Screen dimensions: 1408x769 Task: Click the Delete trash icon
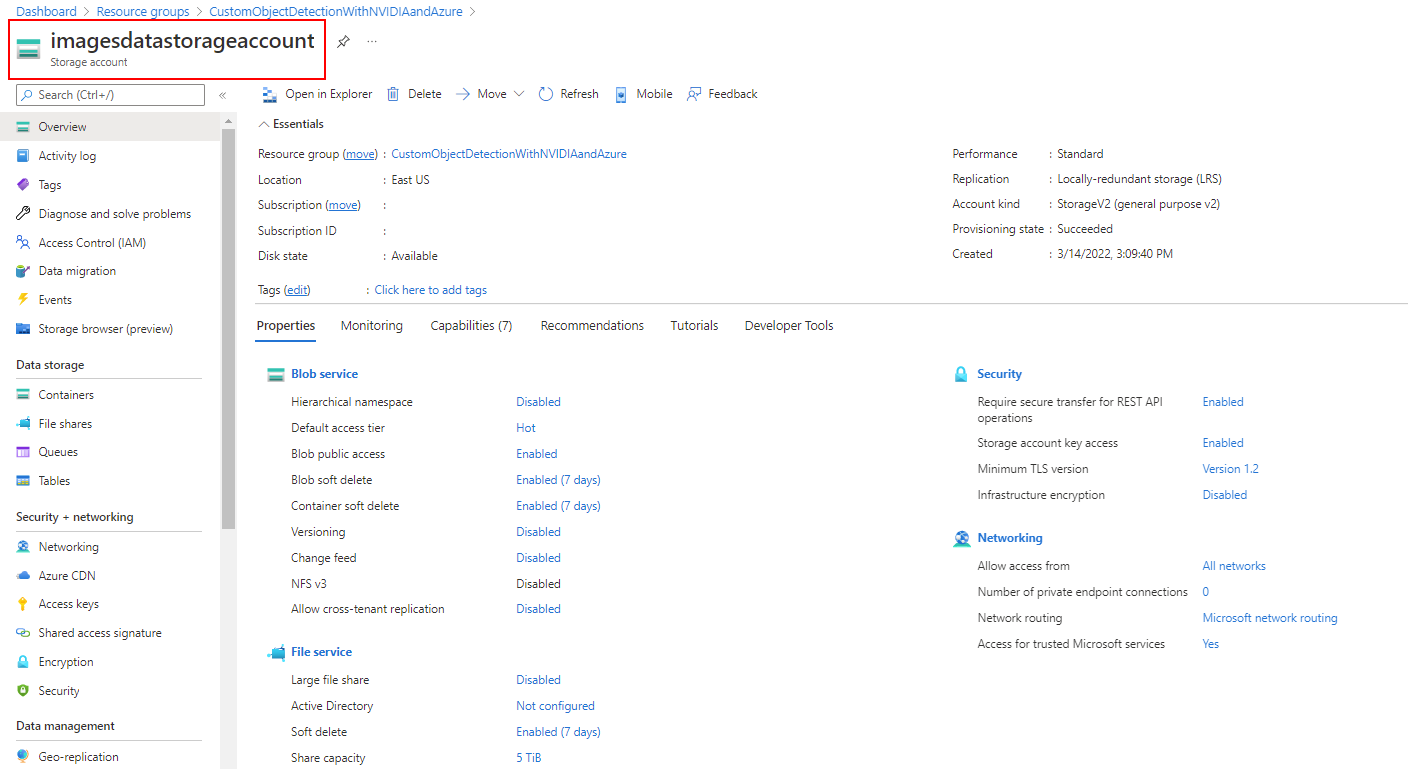(x=393, y=94)
